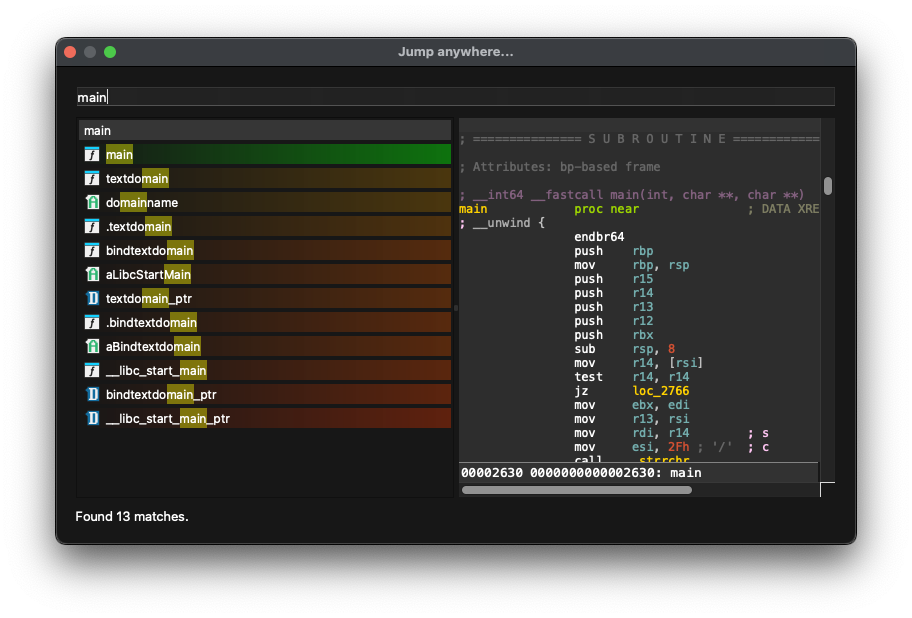Click the splitter handle between the panes
This screenshot has height=618, width=912.
(455, 308)
